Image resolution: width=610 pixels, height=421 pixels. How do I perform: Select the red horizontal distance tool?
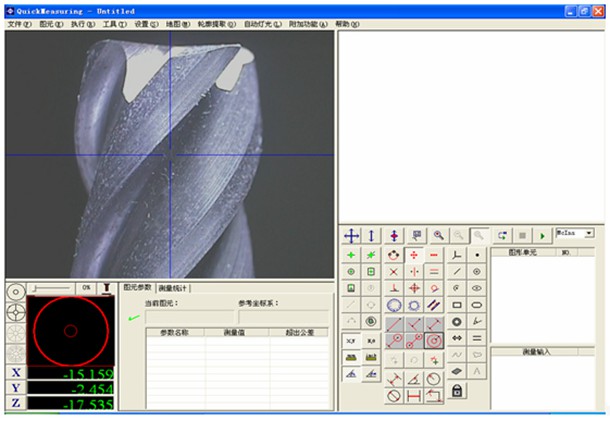coord(413,395)
